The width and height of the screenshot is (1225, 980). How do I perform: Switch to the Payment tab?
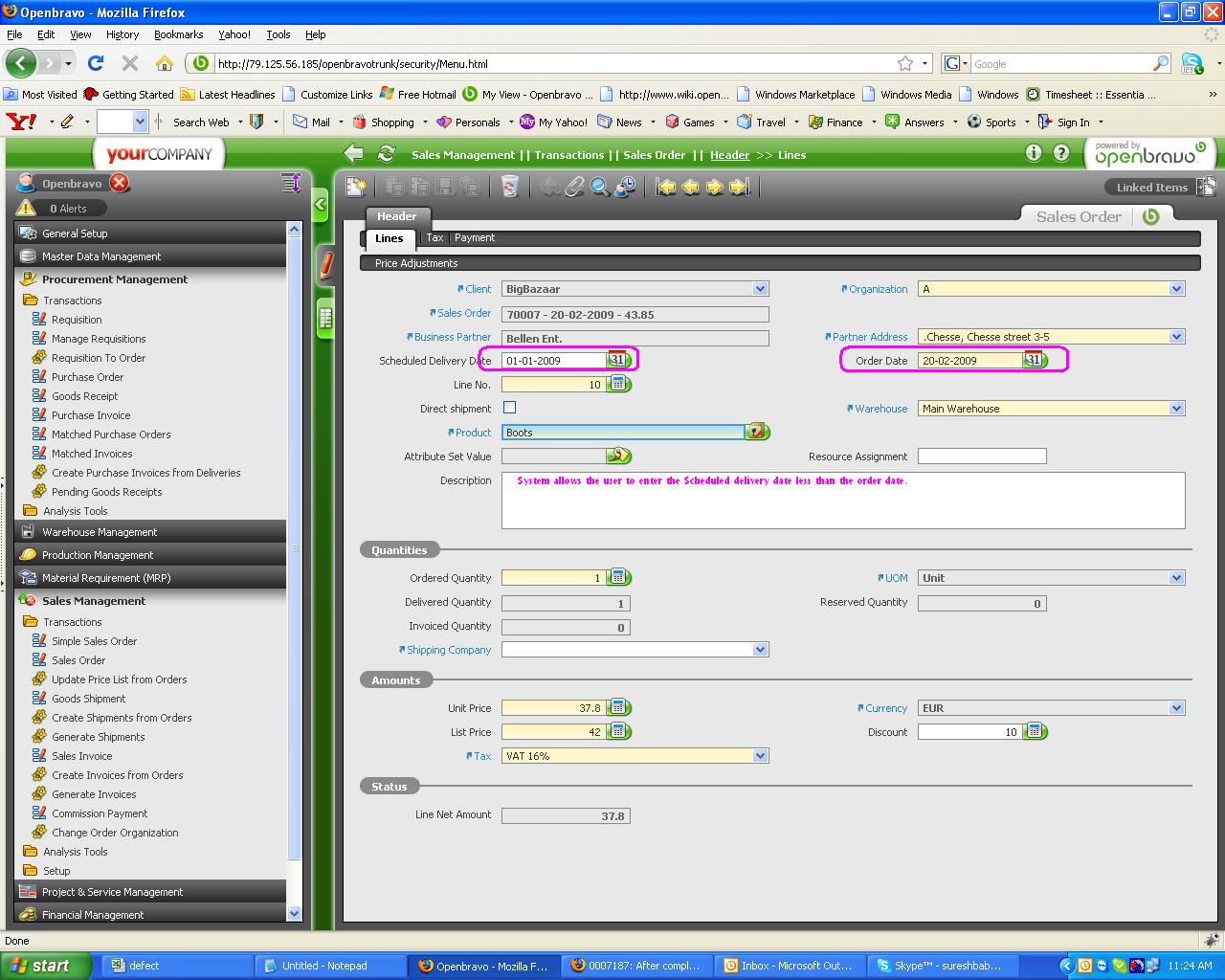coord(475,237)
